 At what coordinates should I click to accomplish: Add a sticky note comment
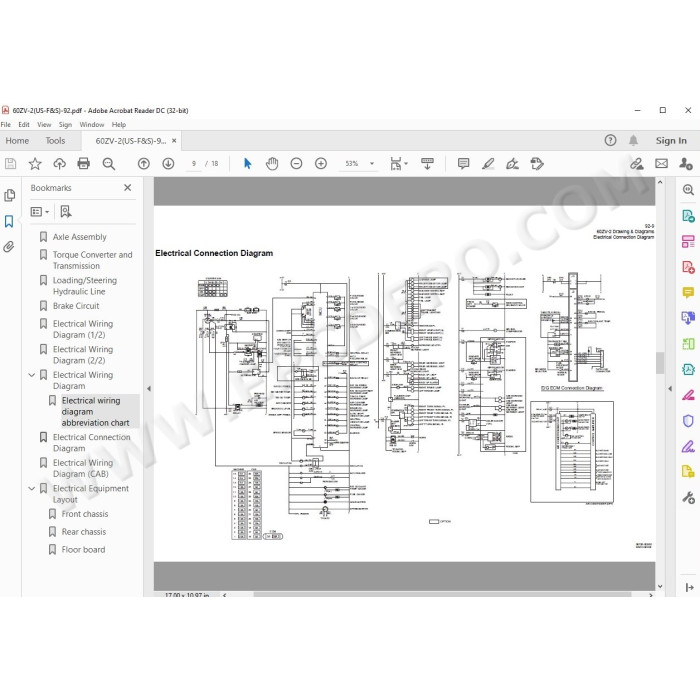pos(463,164)
